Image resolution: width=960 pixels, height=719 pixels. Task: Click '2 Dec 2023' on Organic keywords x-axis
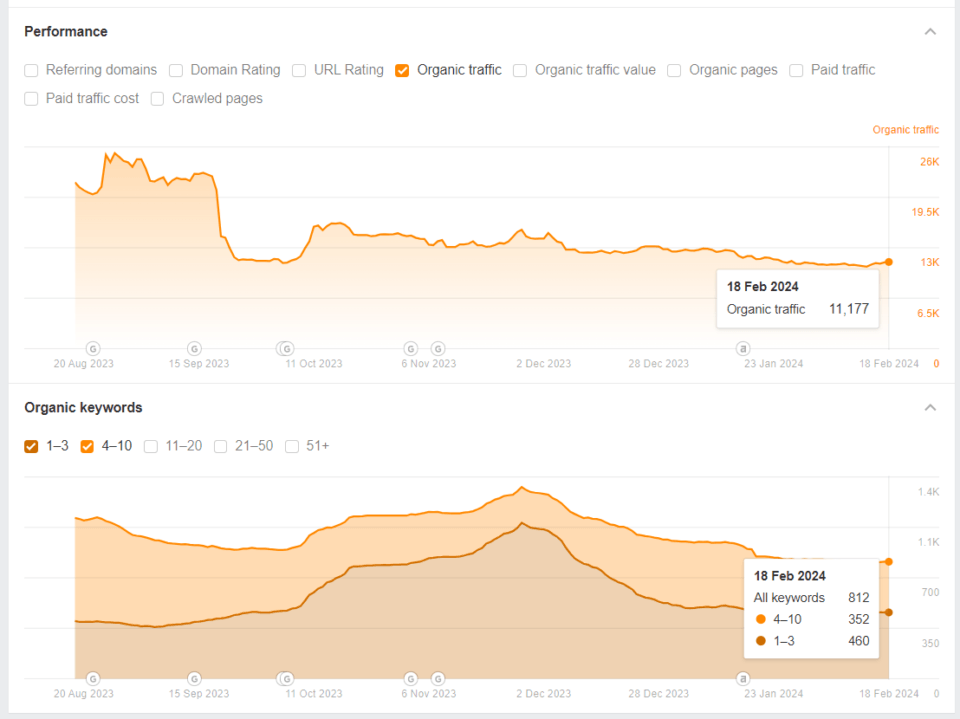point(543,693)
